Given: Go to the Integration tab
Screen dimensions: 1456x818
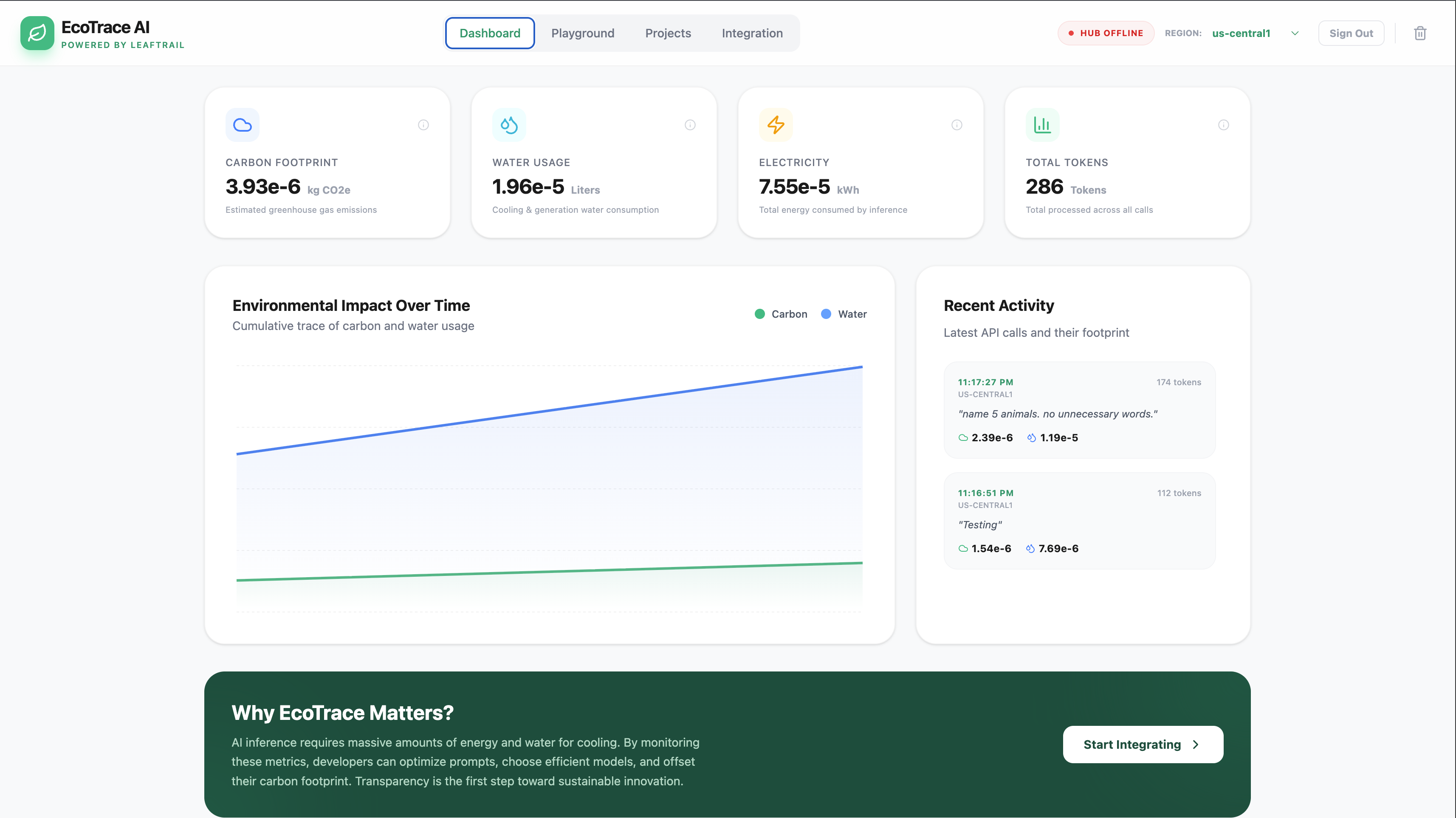Looking at the screenshot, I should pyautogui.click(x=752, y=34).
